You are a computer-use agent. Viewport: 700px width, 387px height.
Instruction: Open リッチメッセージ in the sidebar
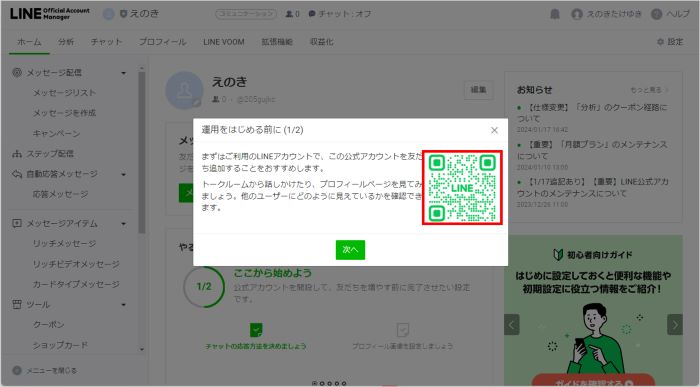point(64,244)
